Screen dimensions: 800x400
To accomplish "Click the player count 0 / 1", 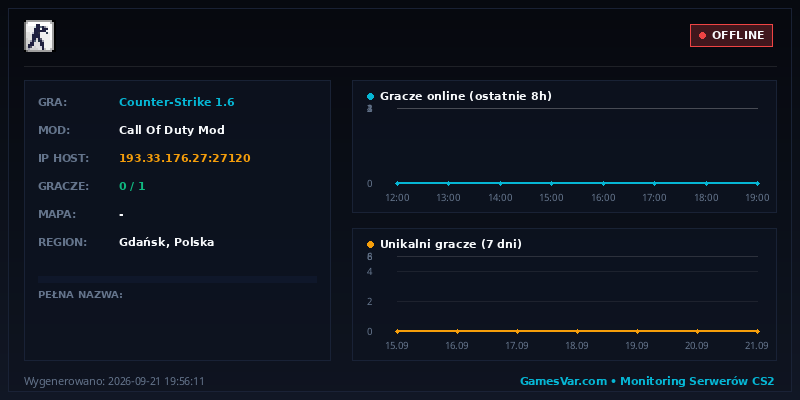I will [132, 186].
